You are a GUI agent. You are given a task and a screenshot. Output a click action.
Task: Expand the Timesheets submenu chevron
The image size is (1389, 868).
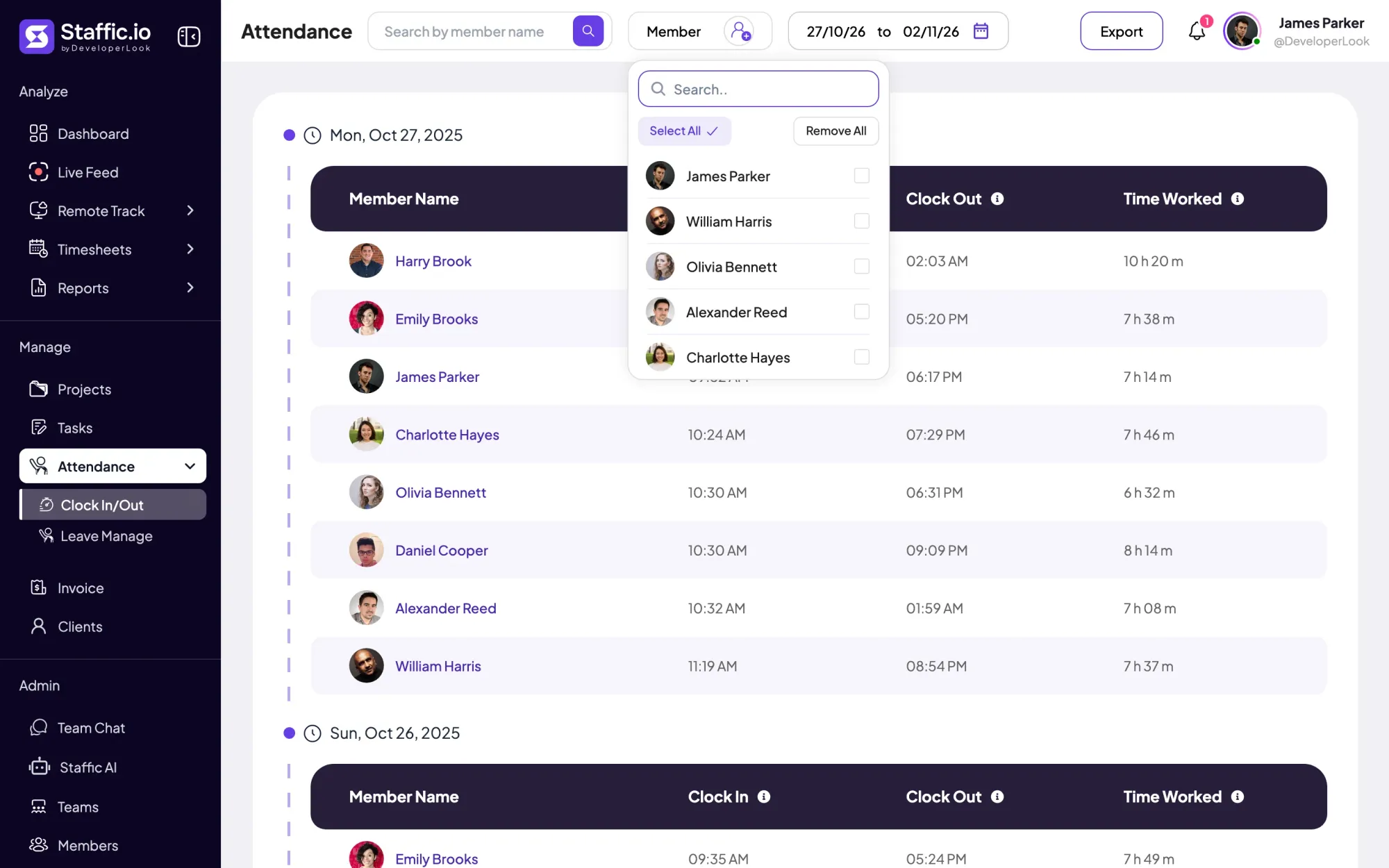point(190,249)
